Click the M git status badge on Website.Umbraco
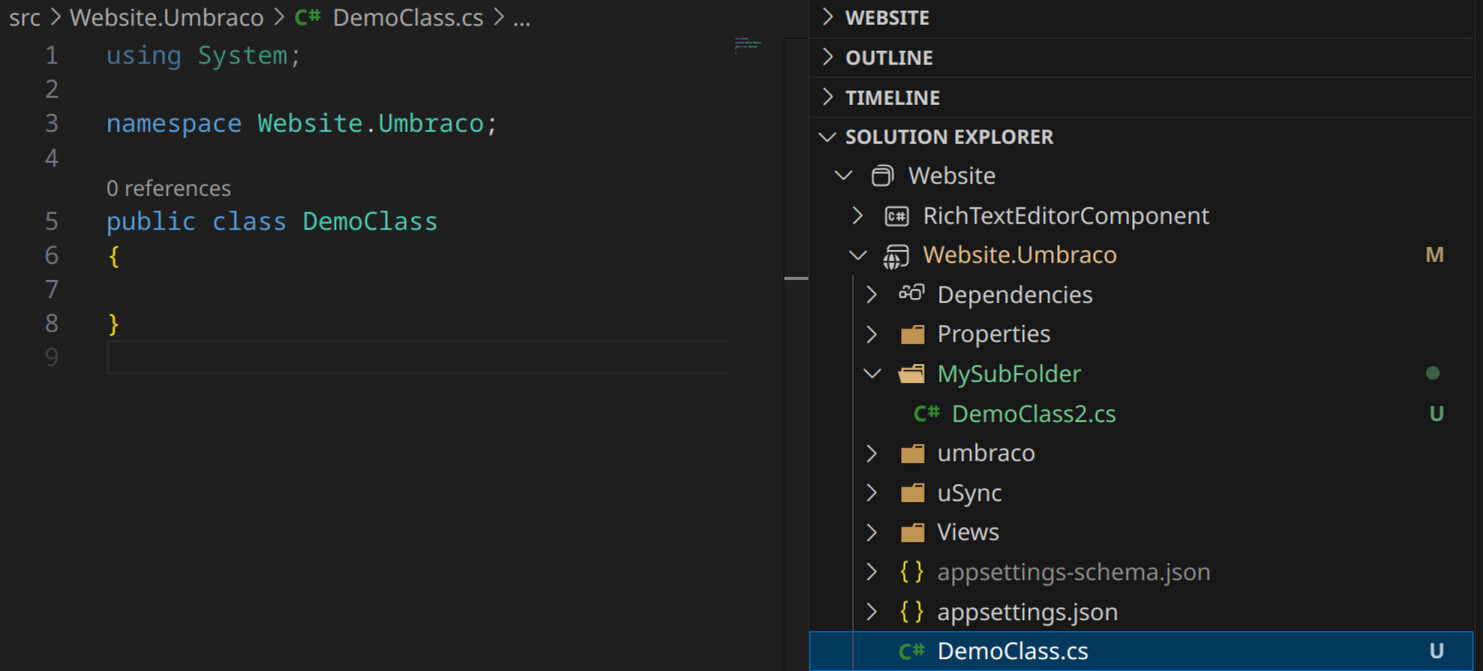This screenshot has width=1483, height=671. coord(1434,255)
